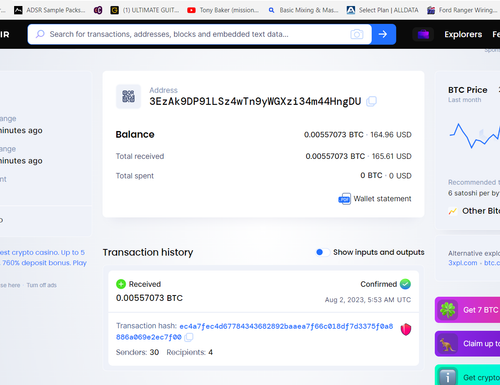Open the 3xpl.com alternative explorer link
500x385 pixels.
(463, 263)
